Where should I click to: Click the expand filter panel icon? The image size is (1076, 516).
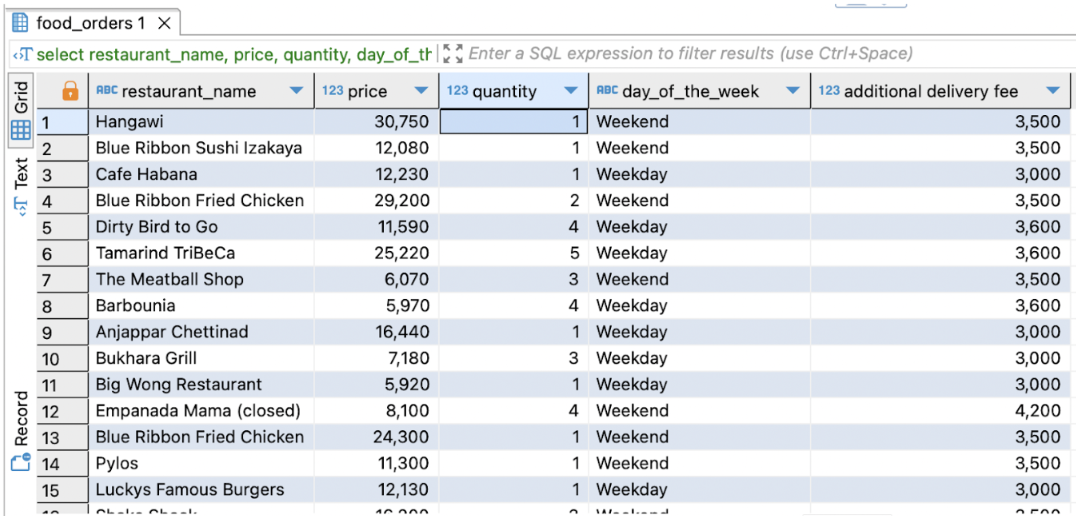[452, 54]
